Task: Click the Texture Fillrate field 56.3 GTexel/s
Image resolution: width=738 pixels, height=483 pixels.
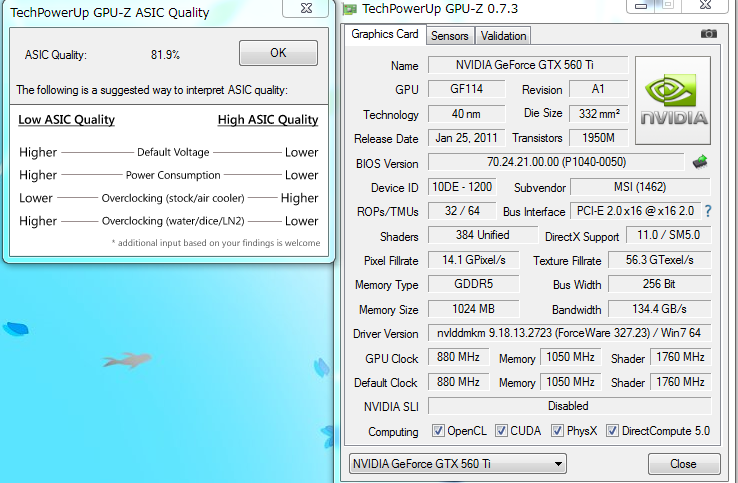Action: pos(659,260)
